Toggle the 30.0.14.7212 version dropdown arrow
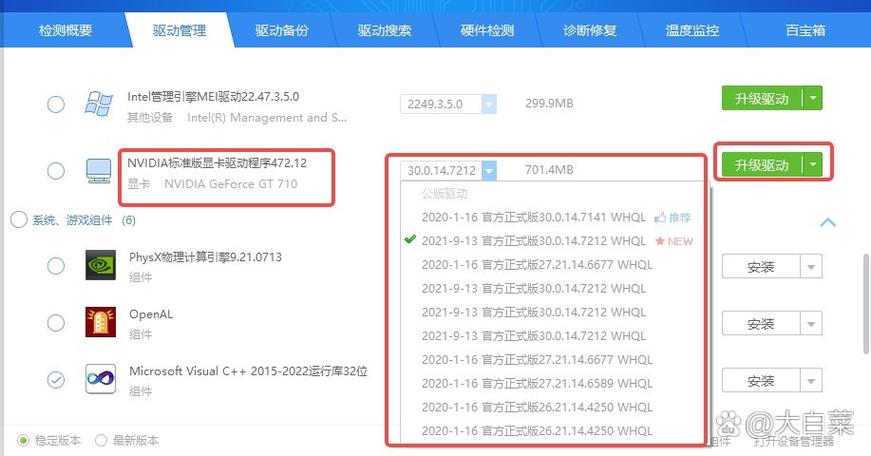This screenshot has height=456, width=871. click(x=489, y=171)
